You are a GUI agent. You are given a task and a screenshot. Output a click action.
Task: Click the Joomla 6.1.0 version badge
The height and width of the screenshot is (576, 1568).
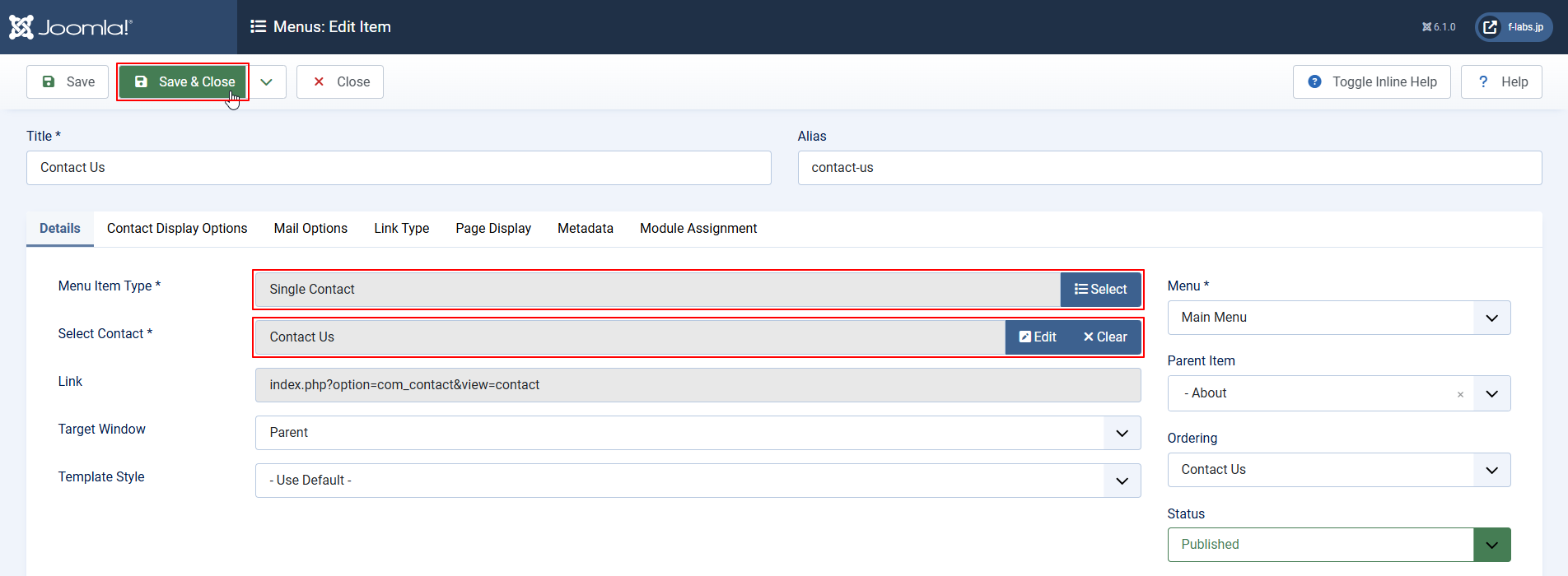click(x=1439, y=27)
